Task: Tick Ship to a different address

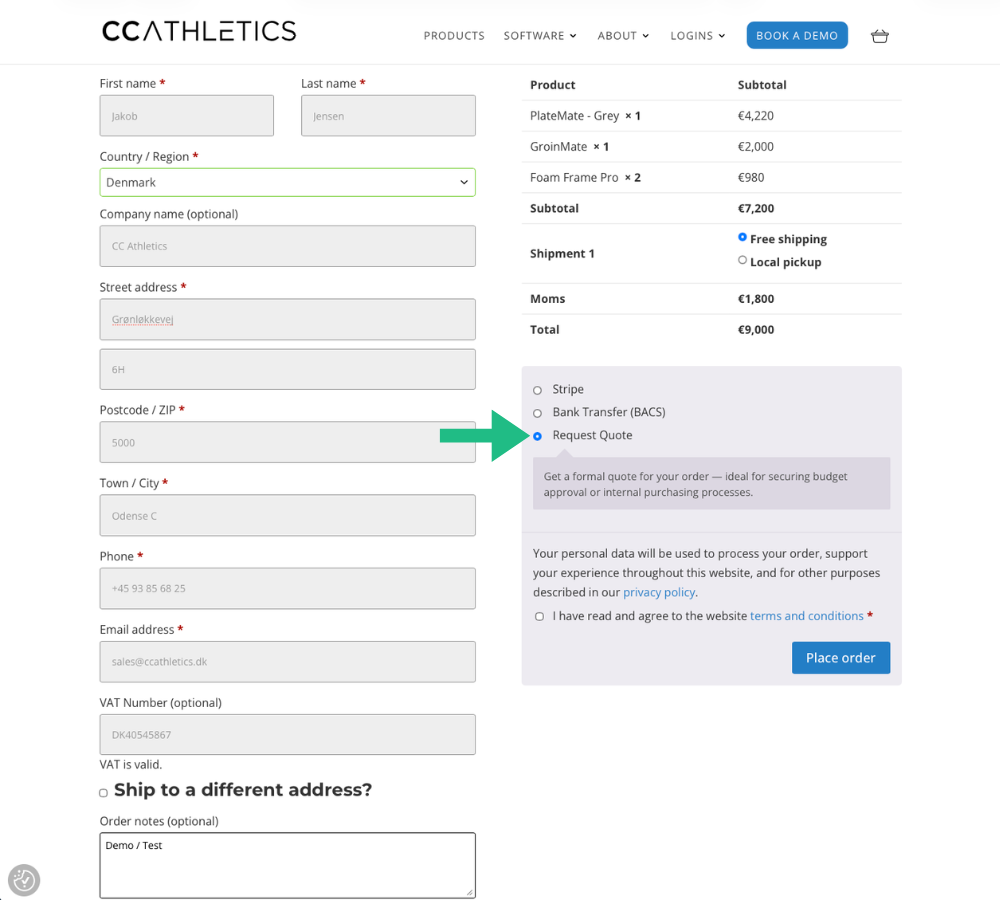Action: (103, 793)
